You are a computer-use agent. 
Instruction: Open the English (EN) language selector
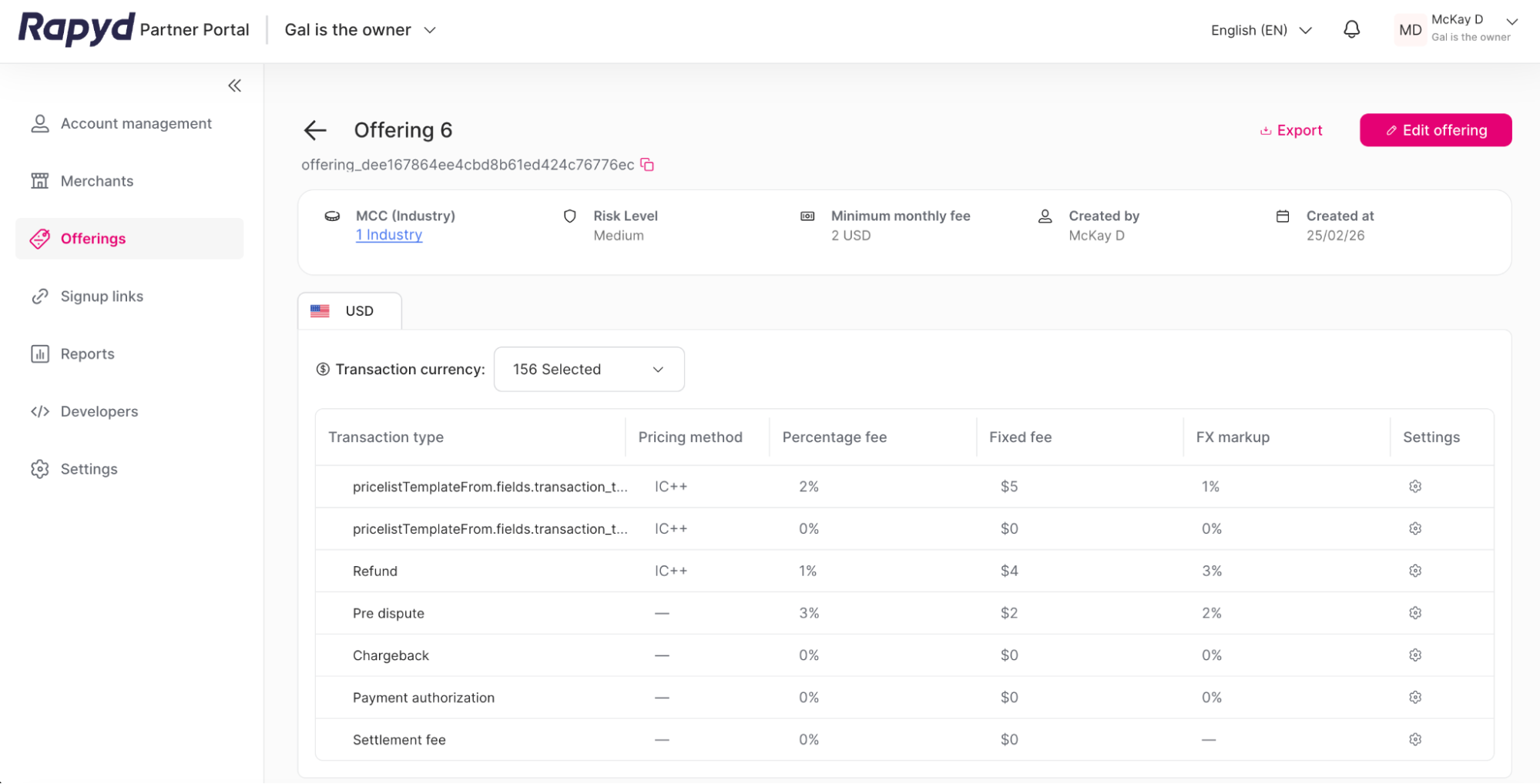click(x=1260, y=30)
